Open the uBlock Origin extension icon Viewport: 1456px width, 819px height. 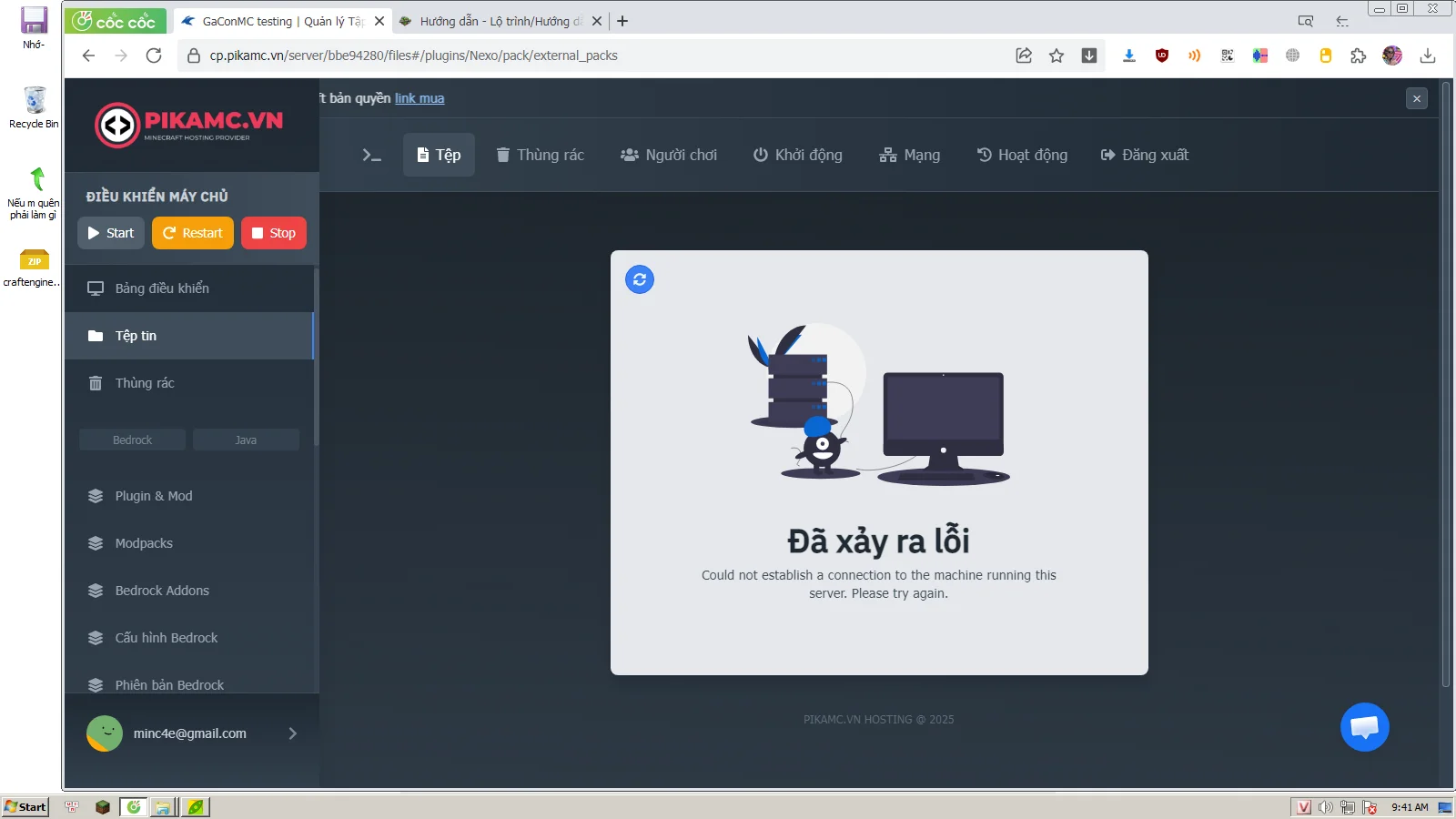click(x=1162, y=56)
